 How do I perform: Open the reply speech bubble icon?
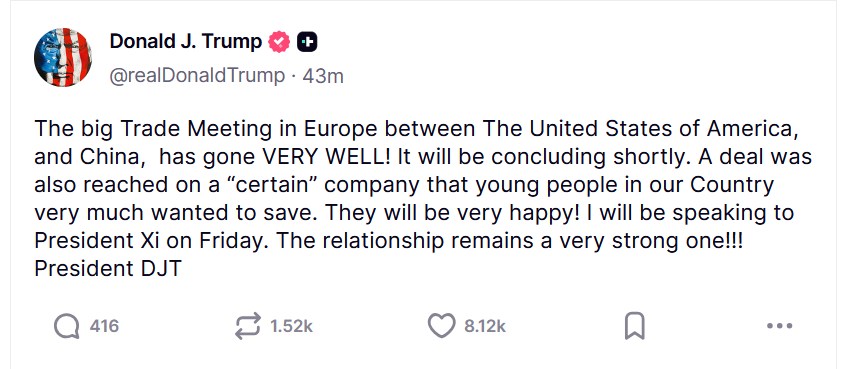click(67, 326)
